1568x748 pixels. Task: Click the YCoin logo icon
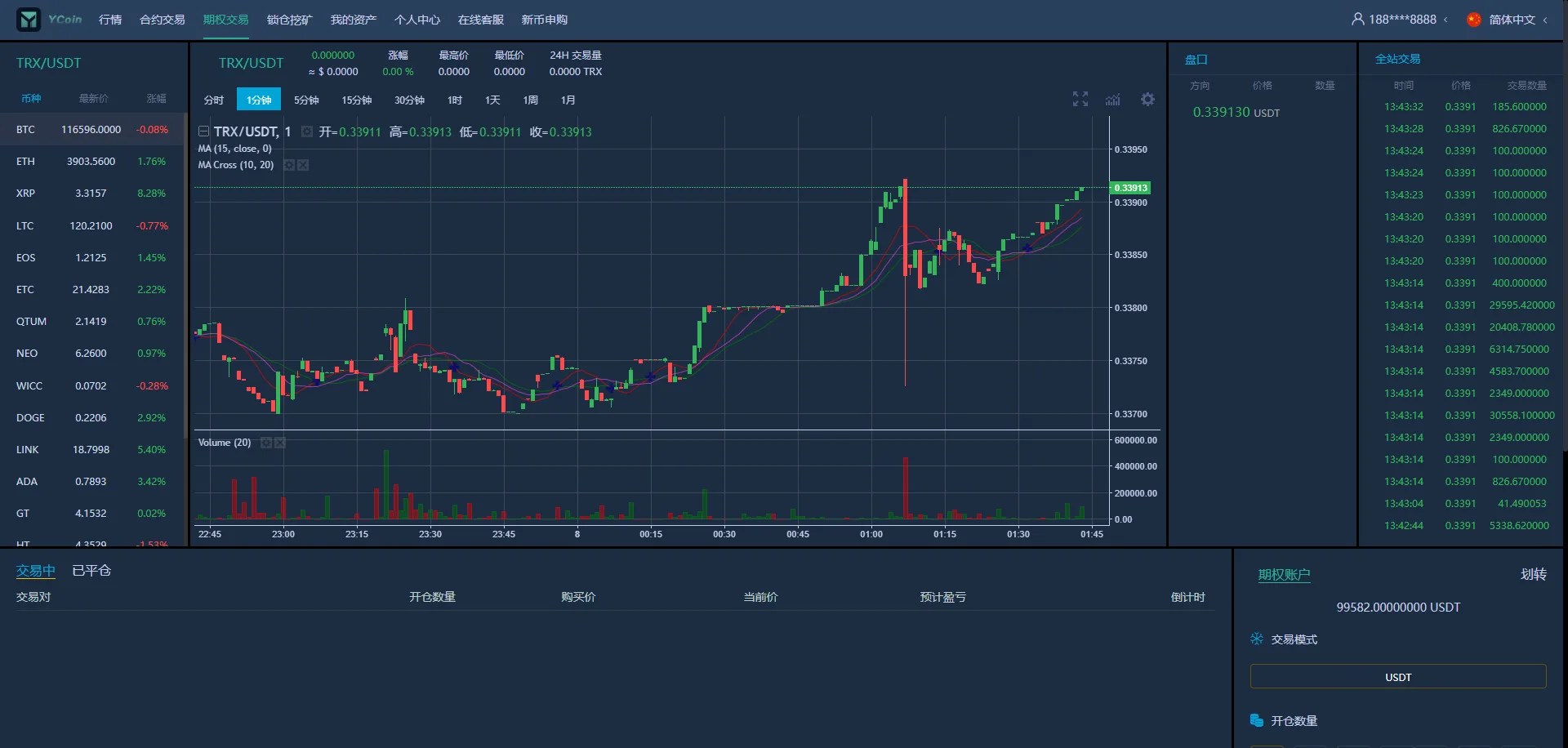(x=29, y=20)
